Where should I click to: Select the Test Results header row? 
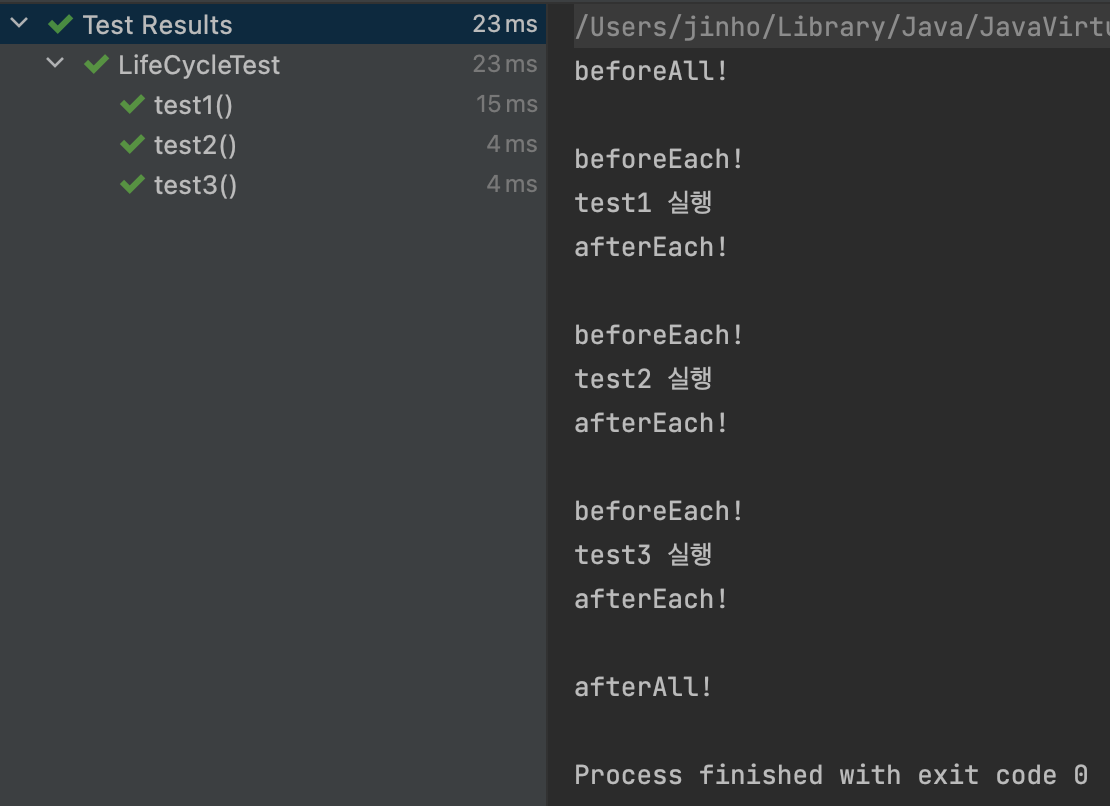(273, 24)
